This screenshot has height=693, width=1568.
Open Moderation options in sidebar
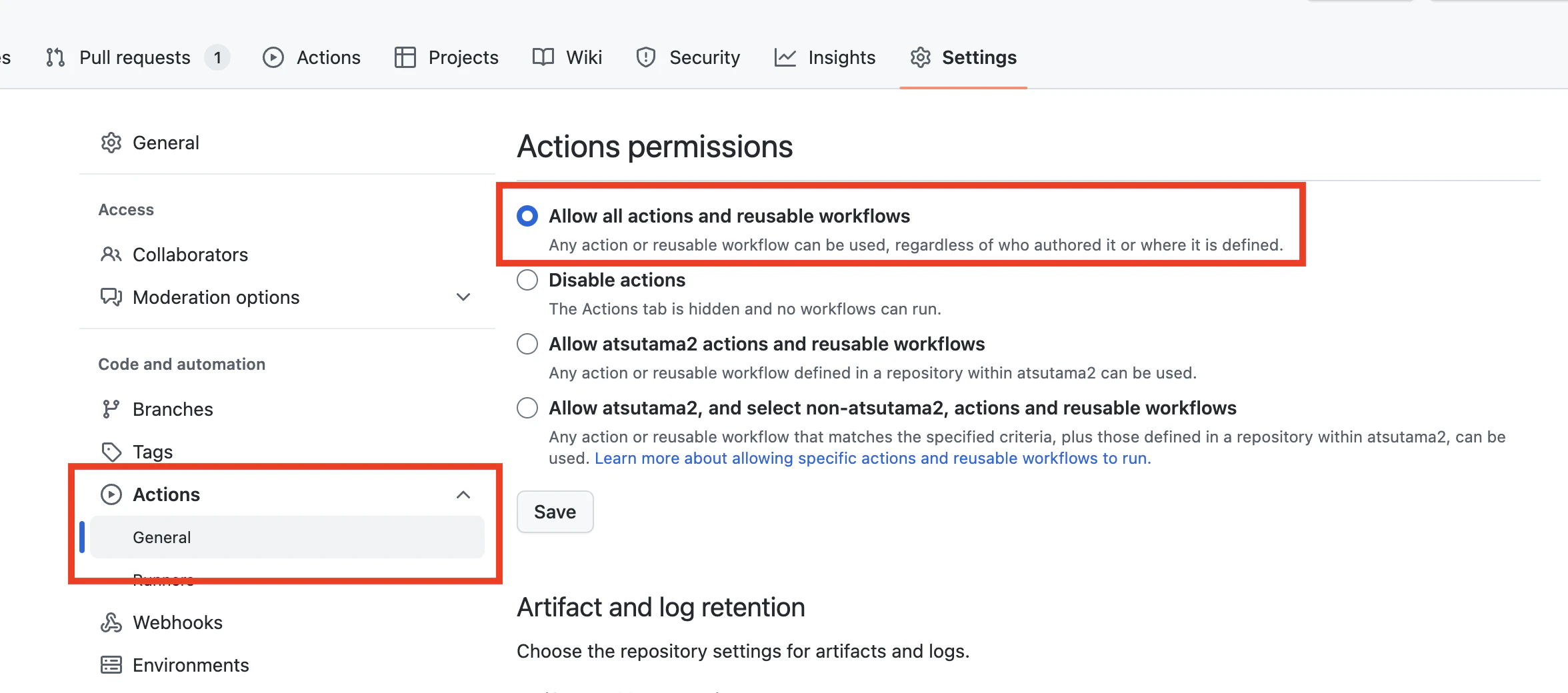click(x=287, y=297)
